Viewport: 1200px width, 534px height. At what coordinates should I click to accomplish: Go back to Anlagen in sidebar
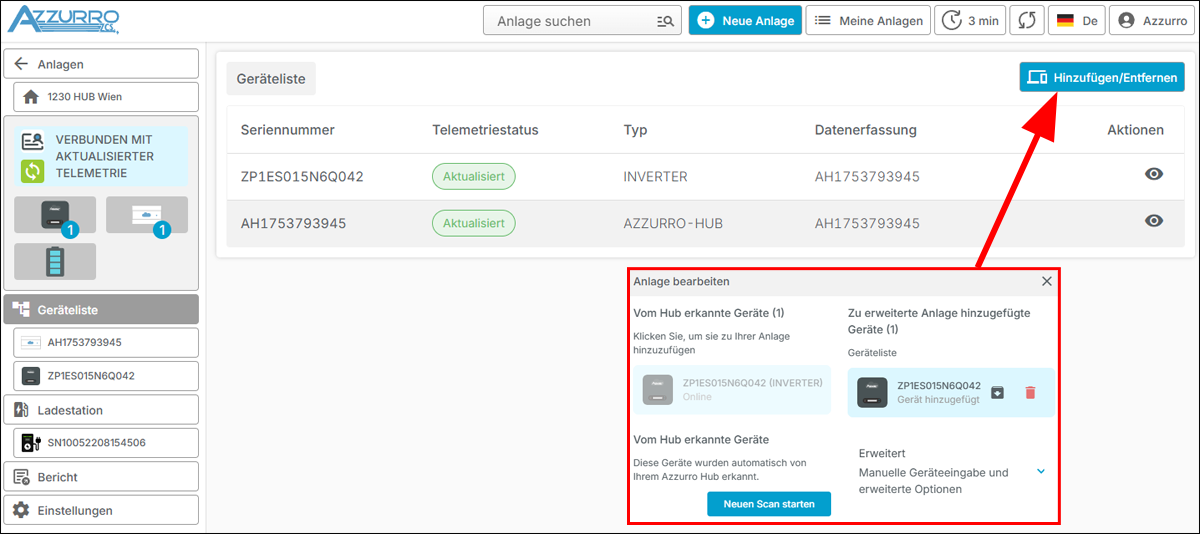coord(102,64)
